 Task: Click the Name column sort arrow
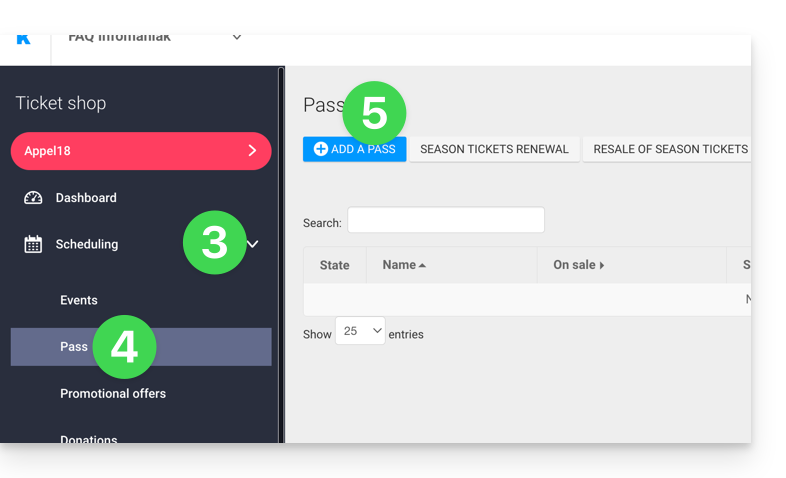[422, 265]
